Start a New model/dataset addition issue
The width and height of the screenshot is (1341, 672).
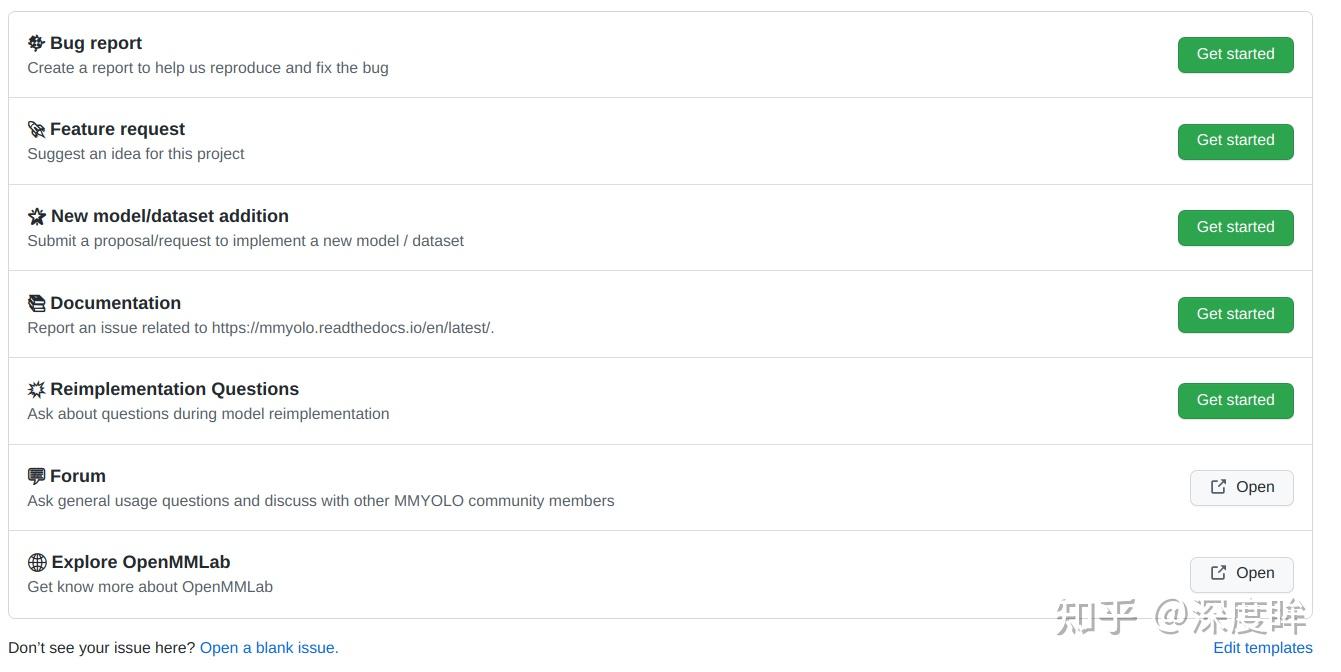(1235, 227)
